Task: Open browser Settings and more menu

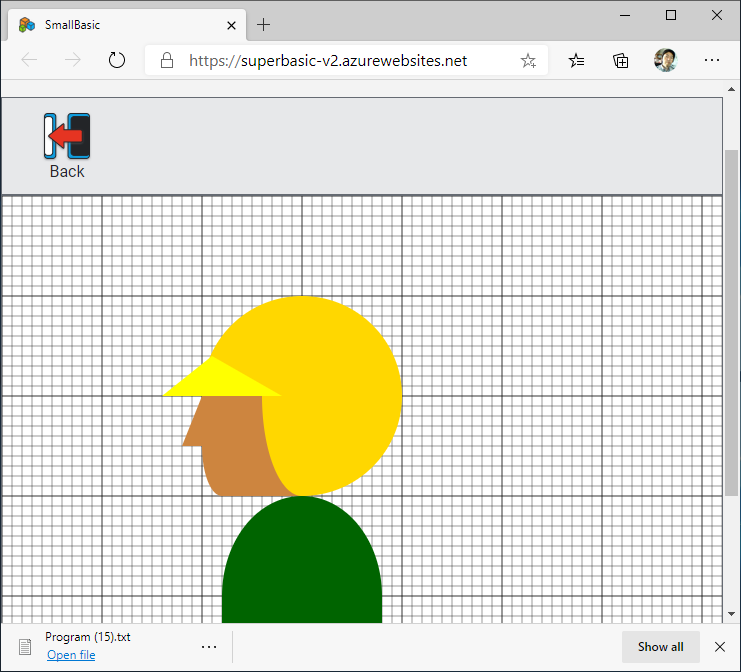Action: click(712, 60)
